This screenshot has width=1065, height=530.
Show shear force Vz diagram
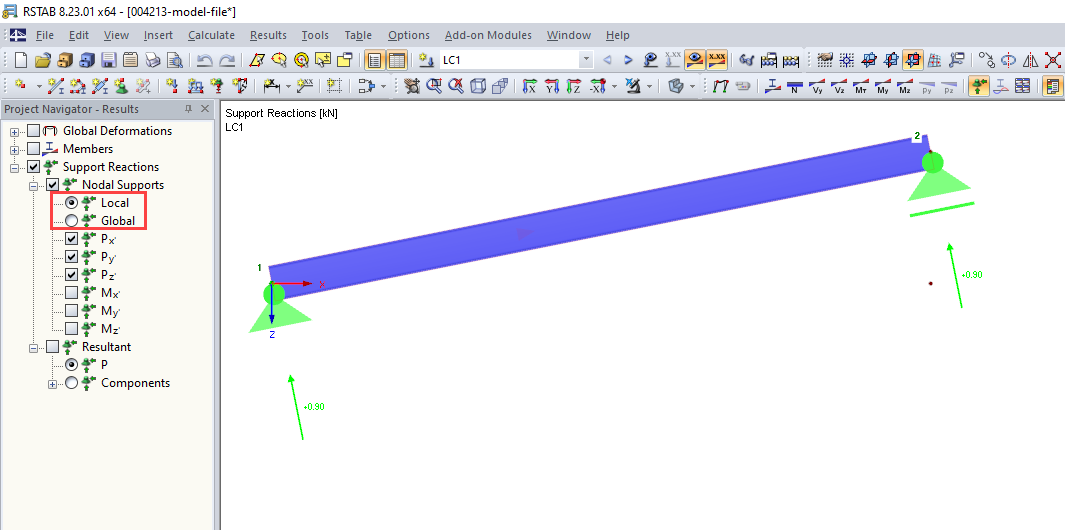(840, 86)
